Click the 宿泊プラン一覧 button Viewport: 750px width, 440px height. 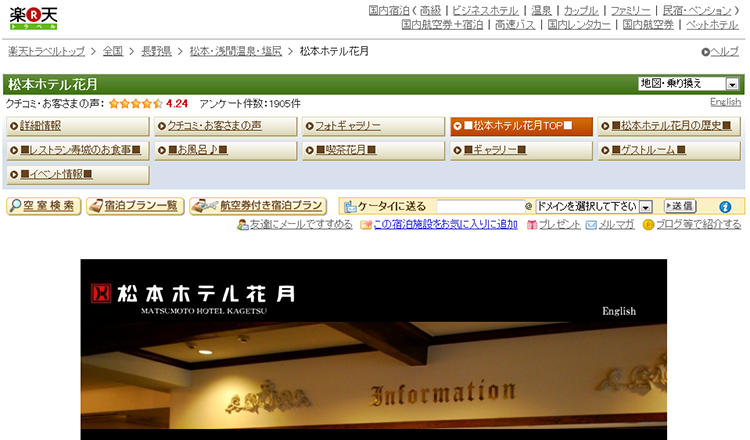(x=135, y=206)
